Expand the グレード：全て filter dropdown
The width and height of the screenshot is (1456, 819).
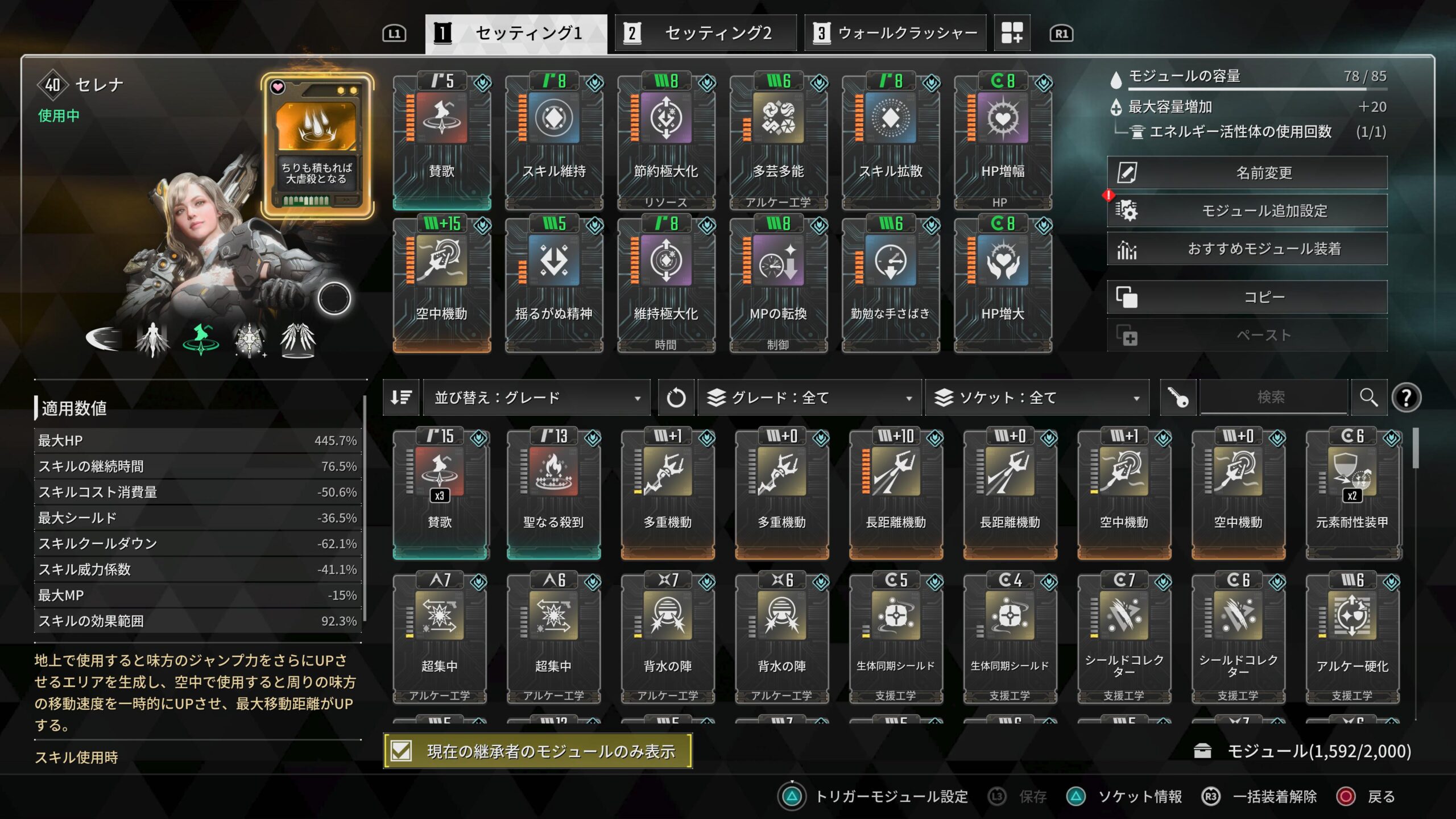pyautogui.click(x=809, y=398)
